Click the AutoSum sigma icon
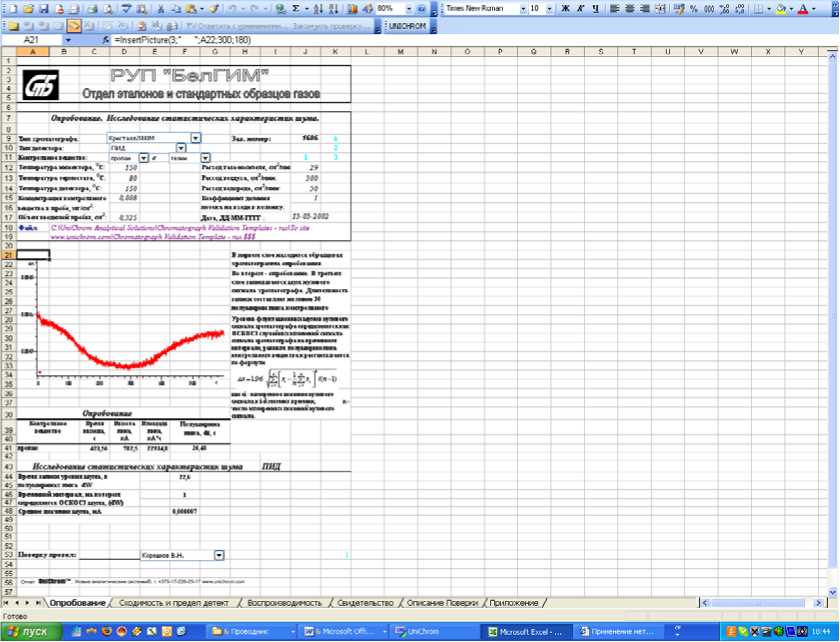The height and width of the screenshot is (642, 840). coord(296,9)
